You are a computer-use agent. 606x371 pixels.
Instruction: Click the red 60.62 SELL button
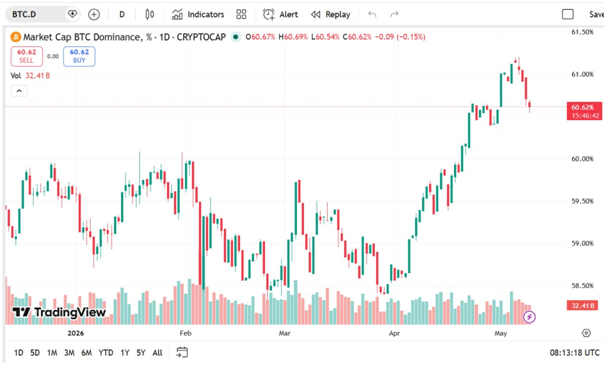[x=26, y=56]
